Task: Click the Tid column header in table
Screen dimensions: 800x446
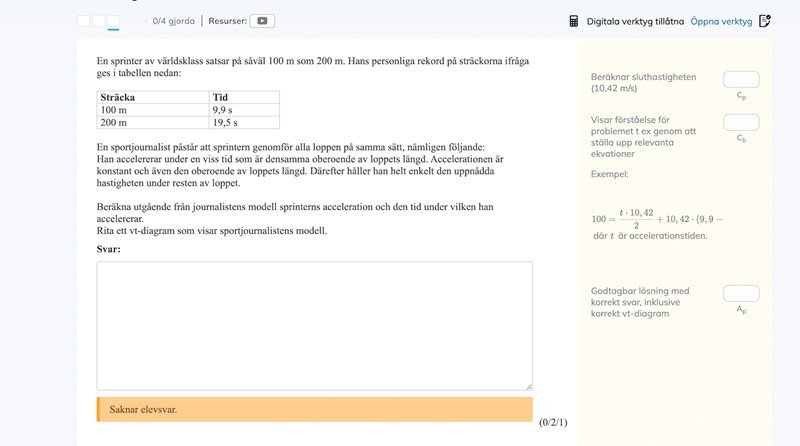Action: 243,97
